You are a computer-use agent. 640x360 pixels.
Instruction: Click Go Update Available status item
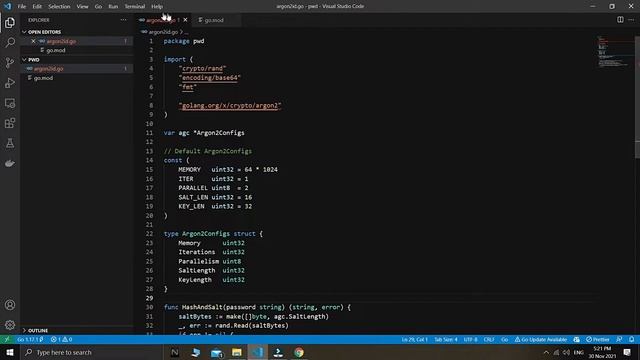pyautogui.click(x=541, y=340)
